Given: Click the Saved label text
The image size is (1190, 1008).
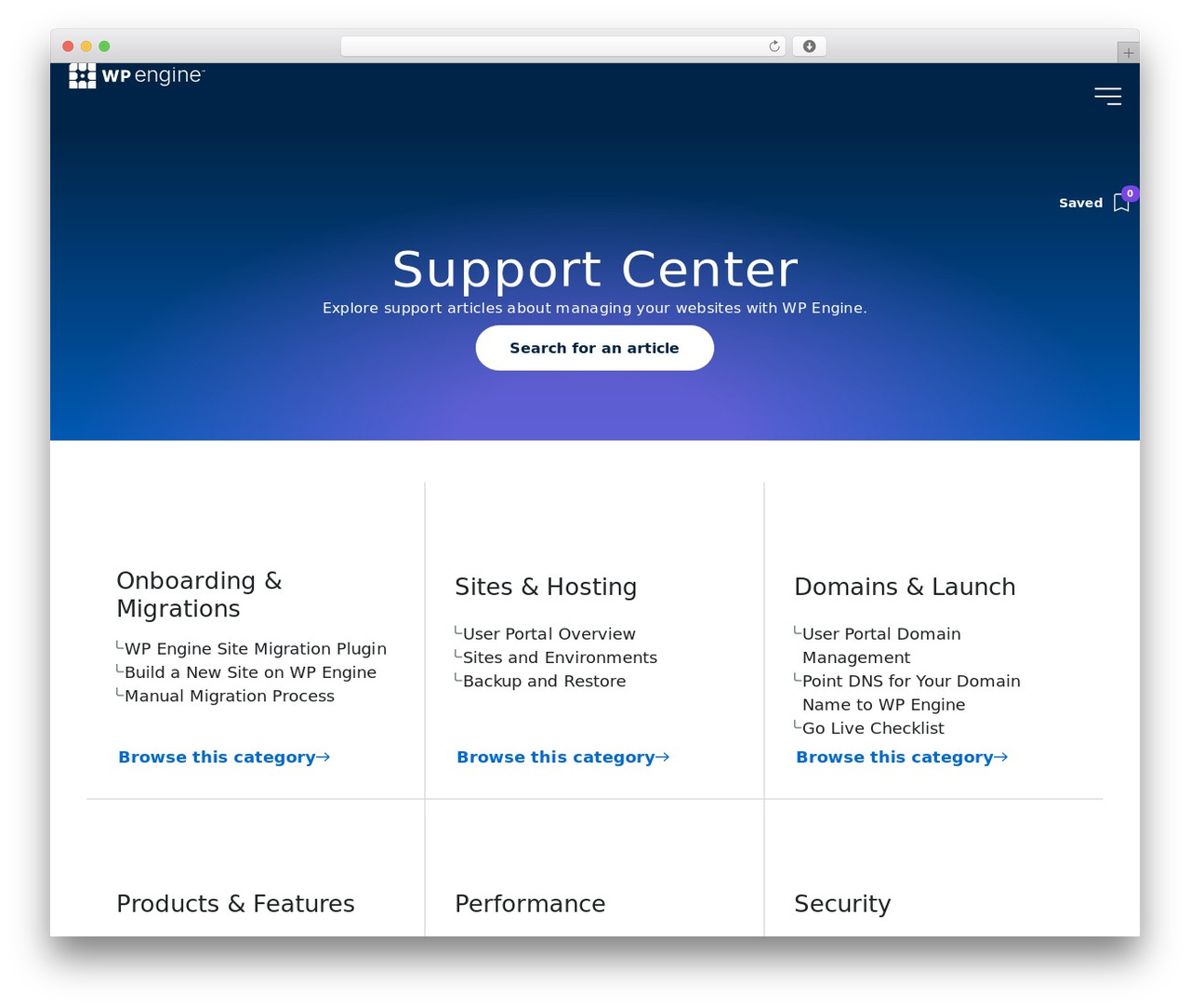Looking at the screenshot, I should tap(1080, 203).
